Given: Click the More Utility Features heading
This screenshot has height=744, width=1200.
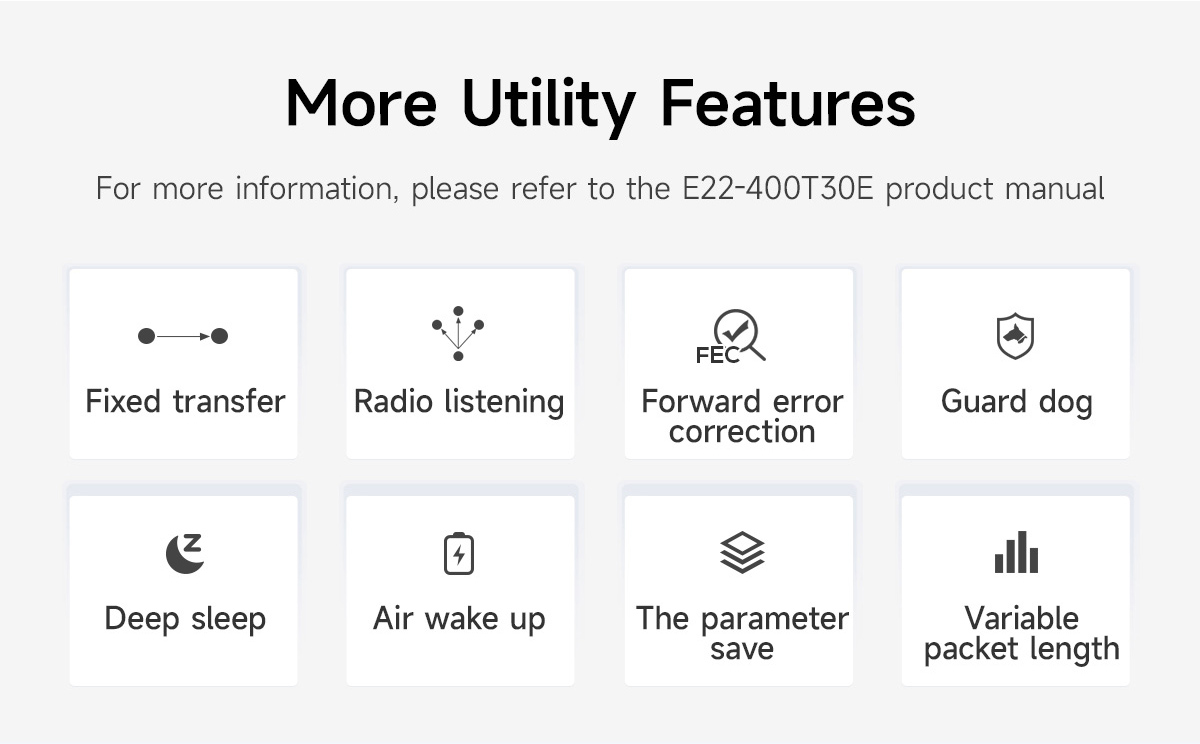Looking at the screenshot, I should (x=600, y=104).
